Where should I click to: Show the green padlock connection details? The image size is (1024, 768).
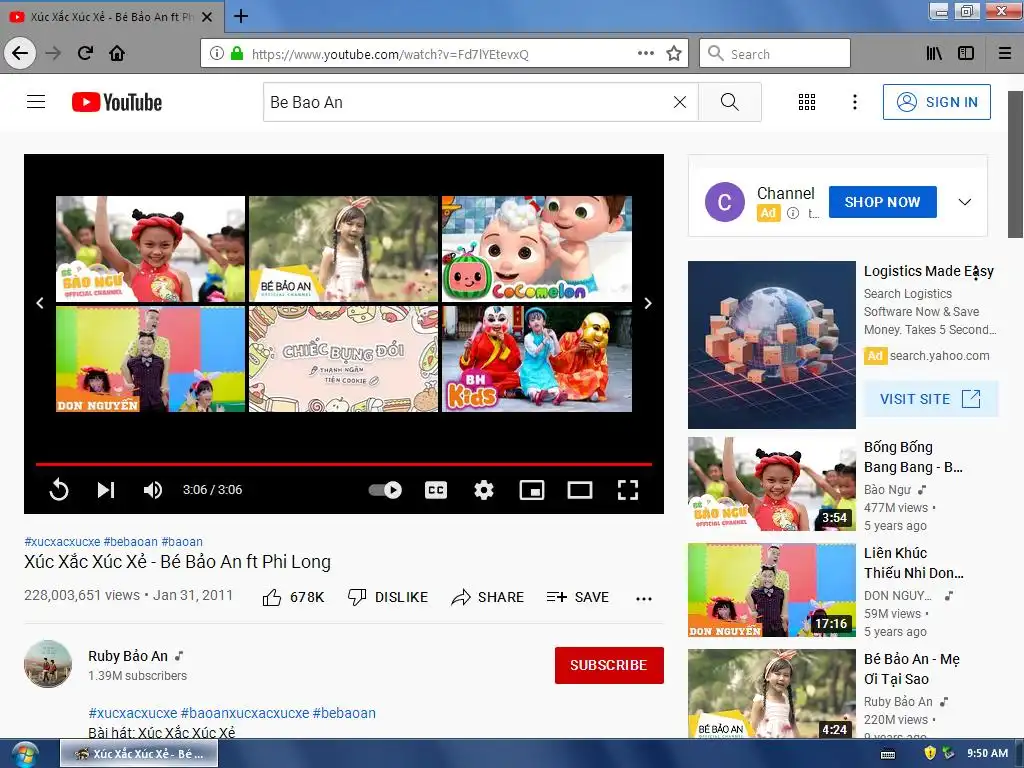pyautogui.click(x=237, y=54)
